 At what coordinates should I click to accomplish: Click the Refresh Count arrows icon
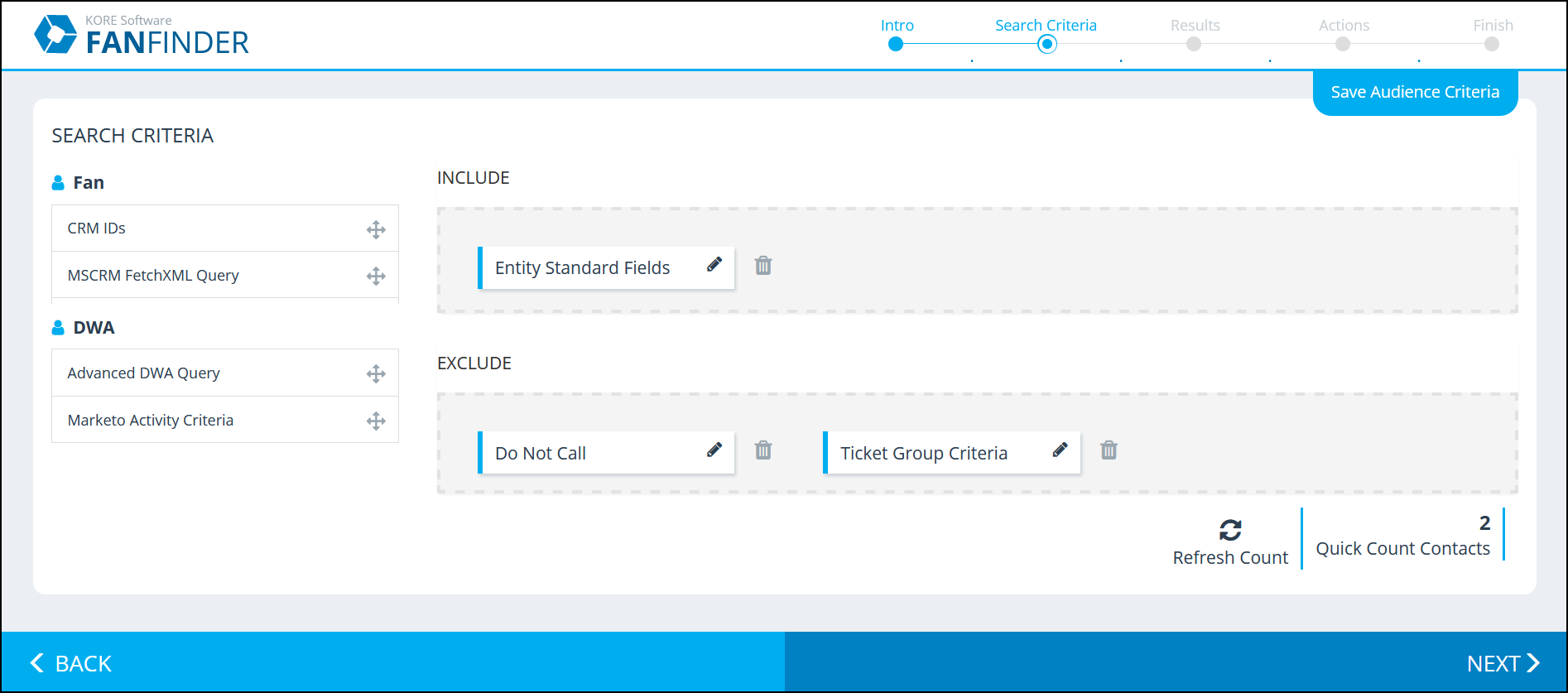[1230, 530]
